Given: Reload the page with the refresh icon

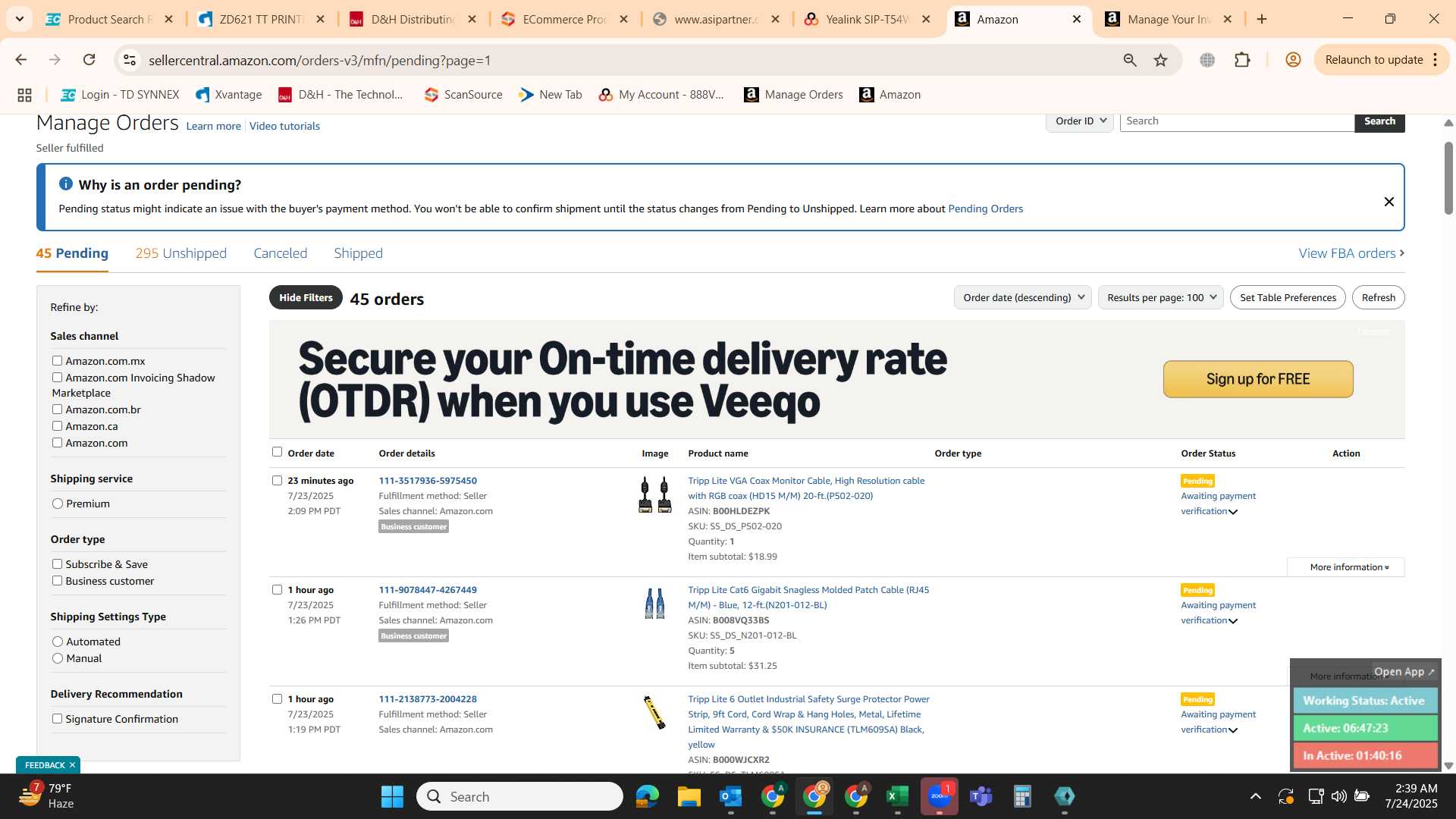Looking at the screenshot, I should (89, 60).
